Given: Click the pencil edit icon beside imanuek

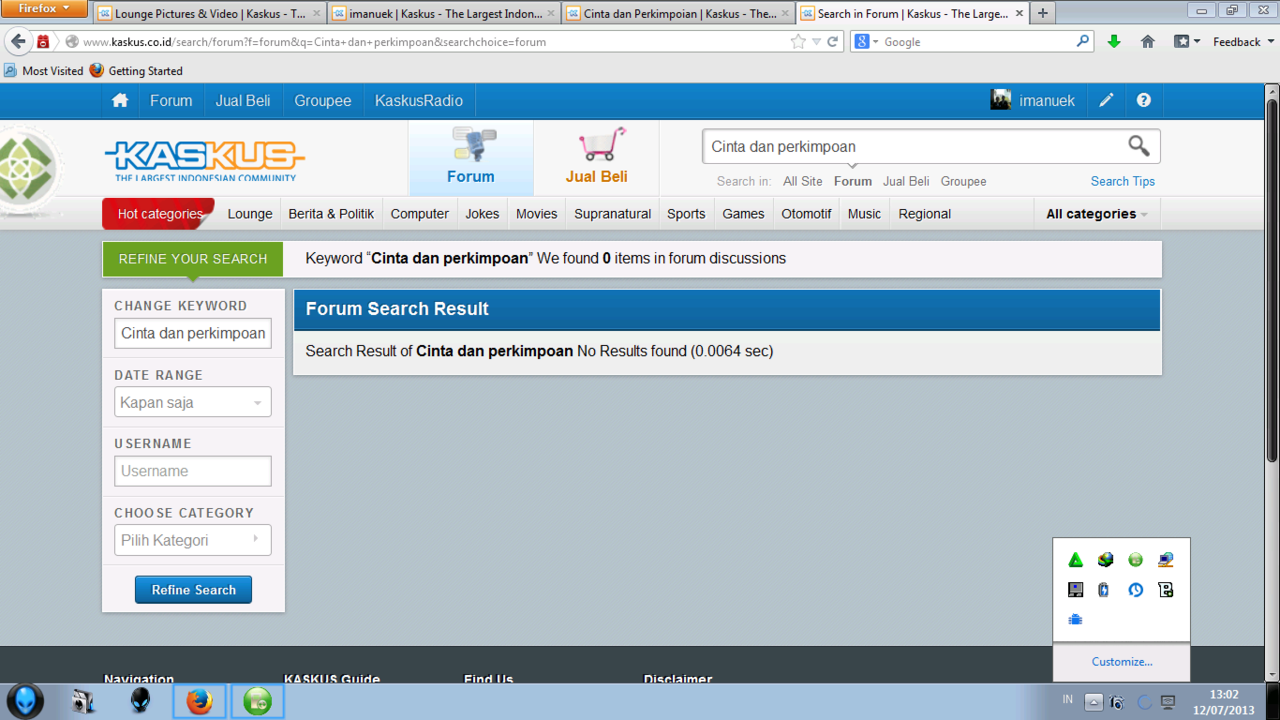Looking at the screenshot, I should coord(1106,101).
